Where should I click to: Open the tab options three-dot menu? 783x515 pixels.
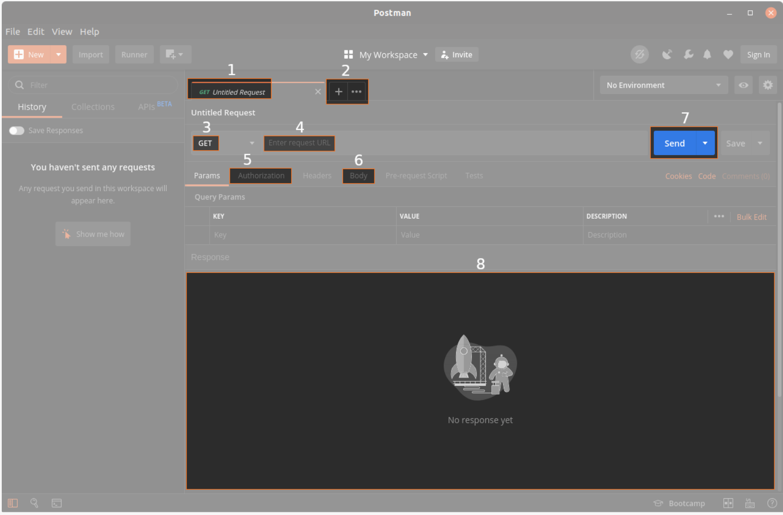click(x=357, y=92)
